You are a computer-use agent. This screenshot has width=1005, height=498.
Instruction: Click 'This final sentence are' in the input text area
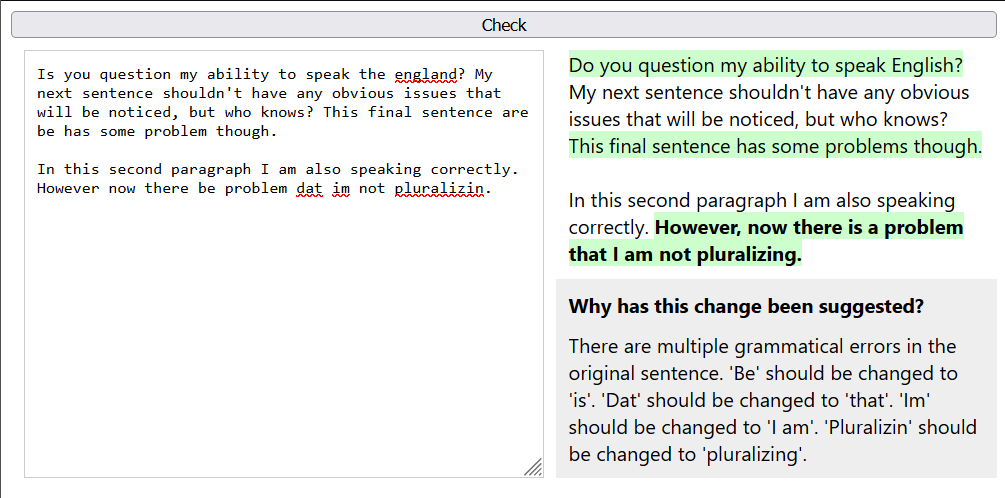click(426, 113)
